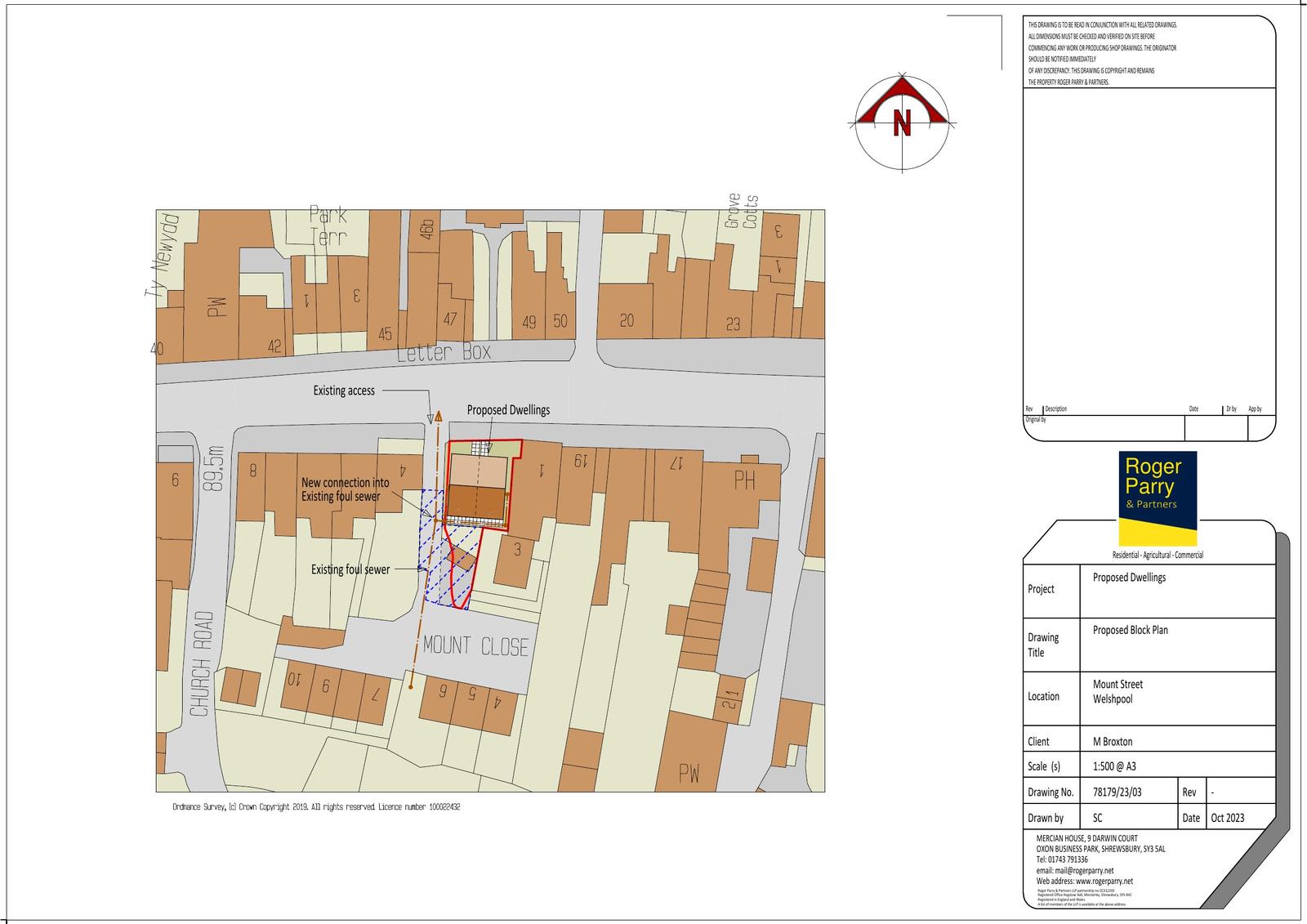Image resolution: width=1307 pixels, height=924 pixels.
Task: Click the MOUNT CLOSE road label
Action: click(475, 646)
